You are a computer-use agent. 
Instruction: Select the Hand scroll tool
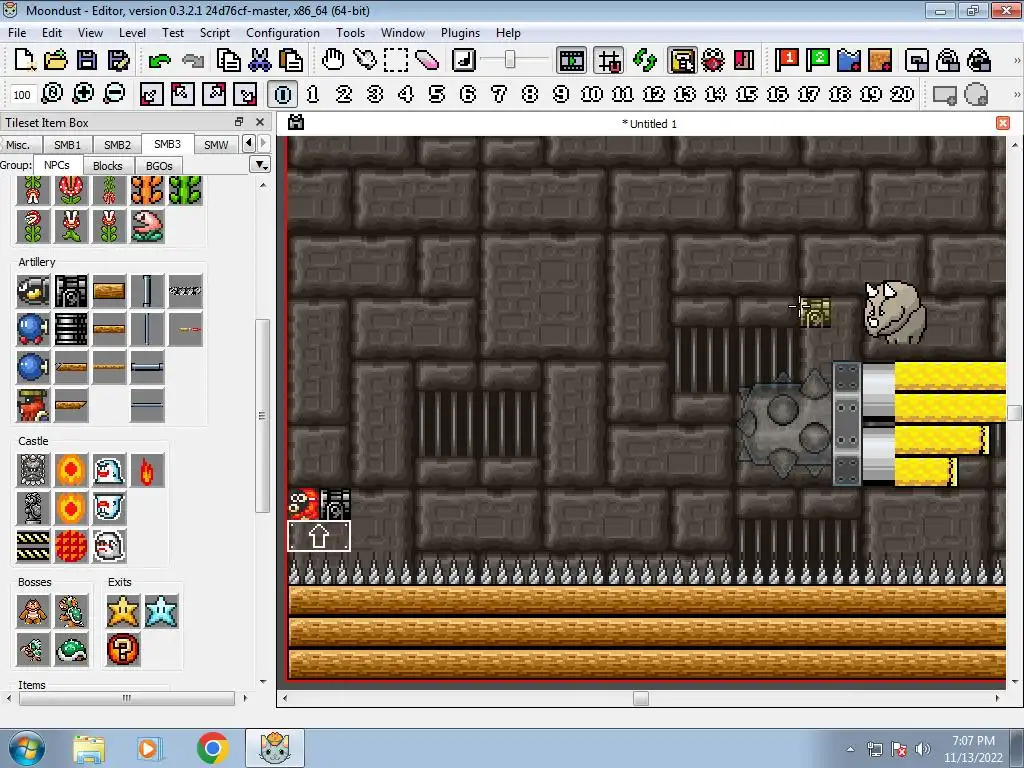333,60
